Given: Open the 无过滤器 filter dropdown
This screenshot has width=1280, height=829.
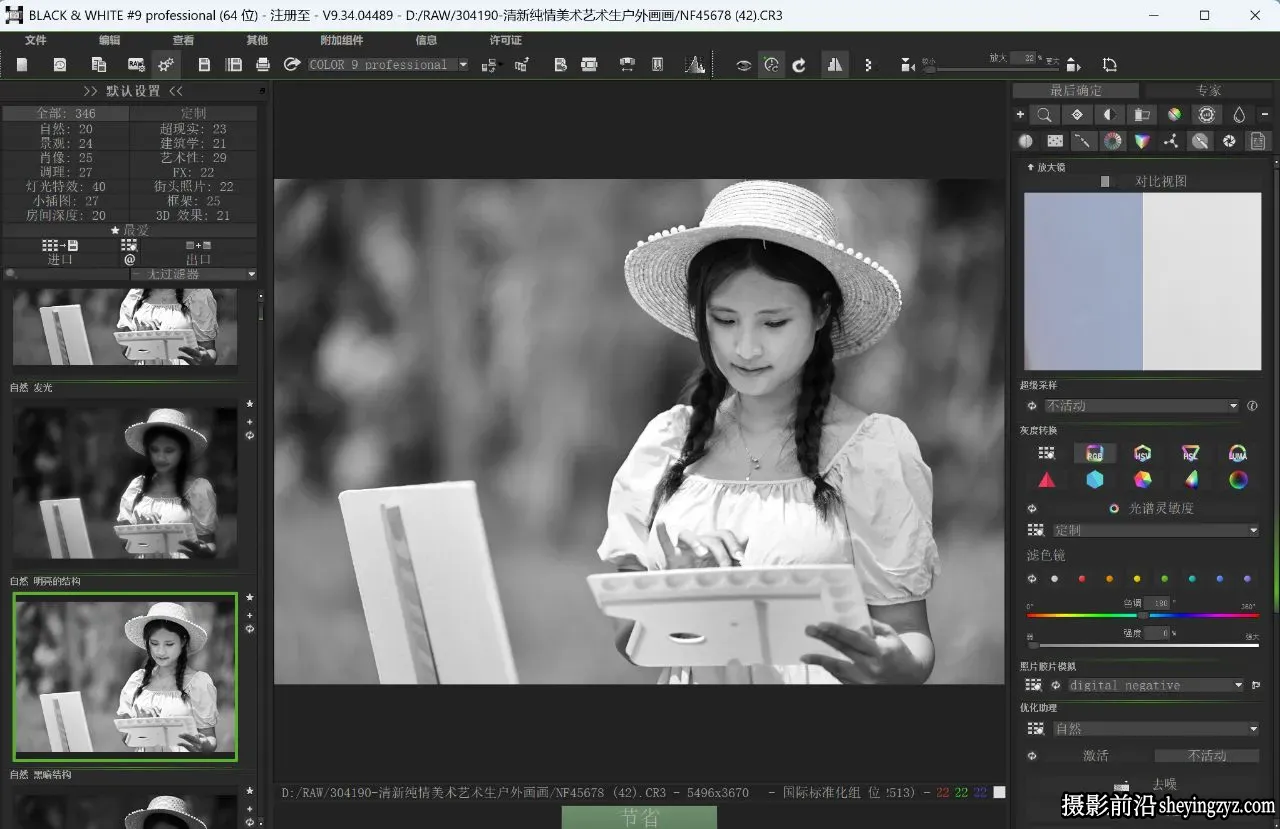Looking at the screenshot, I should (x=194, y=274).
